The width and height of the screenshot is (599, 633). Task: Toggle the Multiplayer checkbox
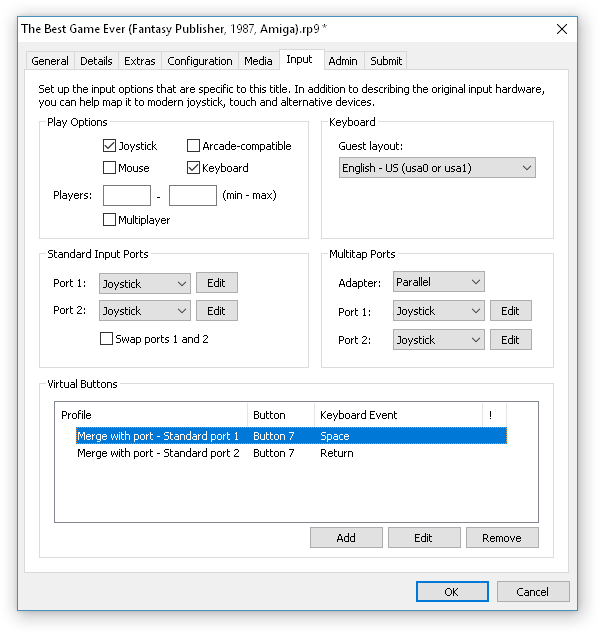[109, 220]
